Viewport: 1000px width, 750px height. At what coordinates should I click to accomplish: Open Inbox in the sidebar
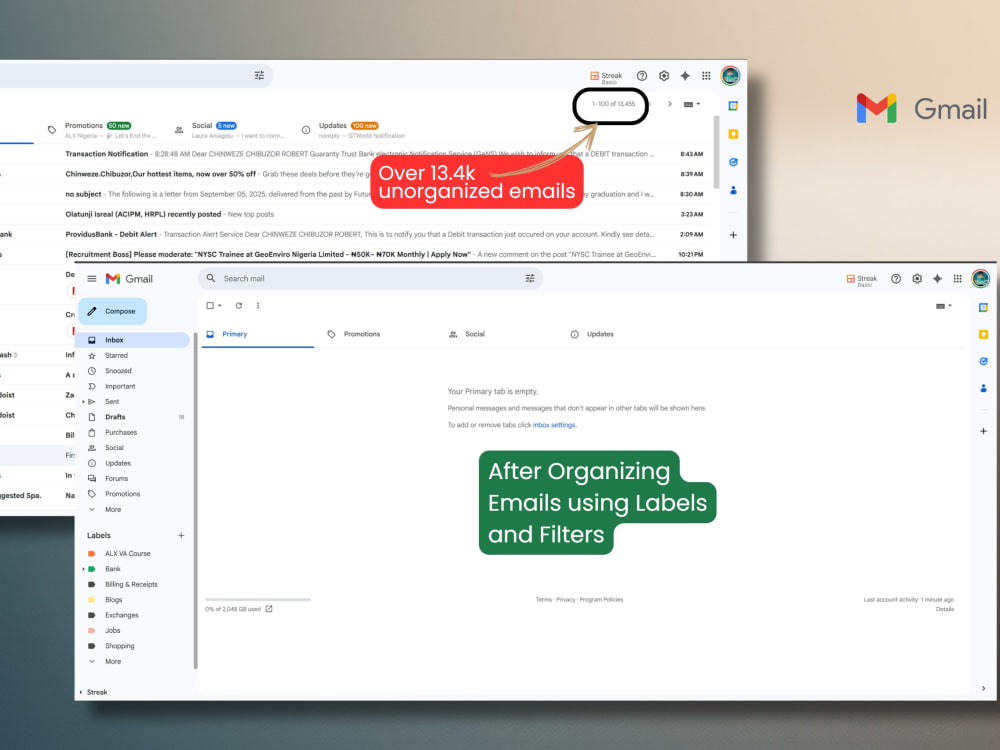point(134,340)
